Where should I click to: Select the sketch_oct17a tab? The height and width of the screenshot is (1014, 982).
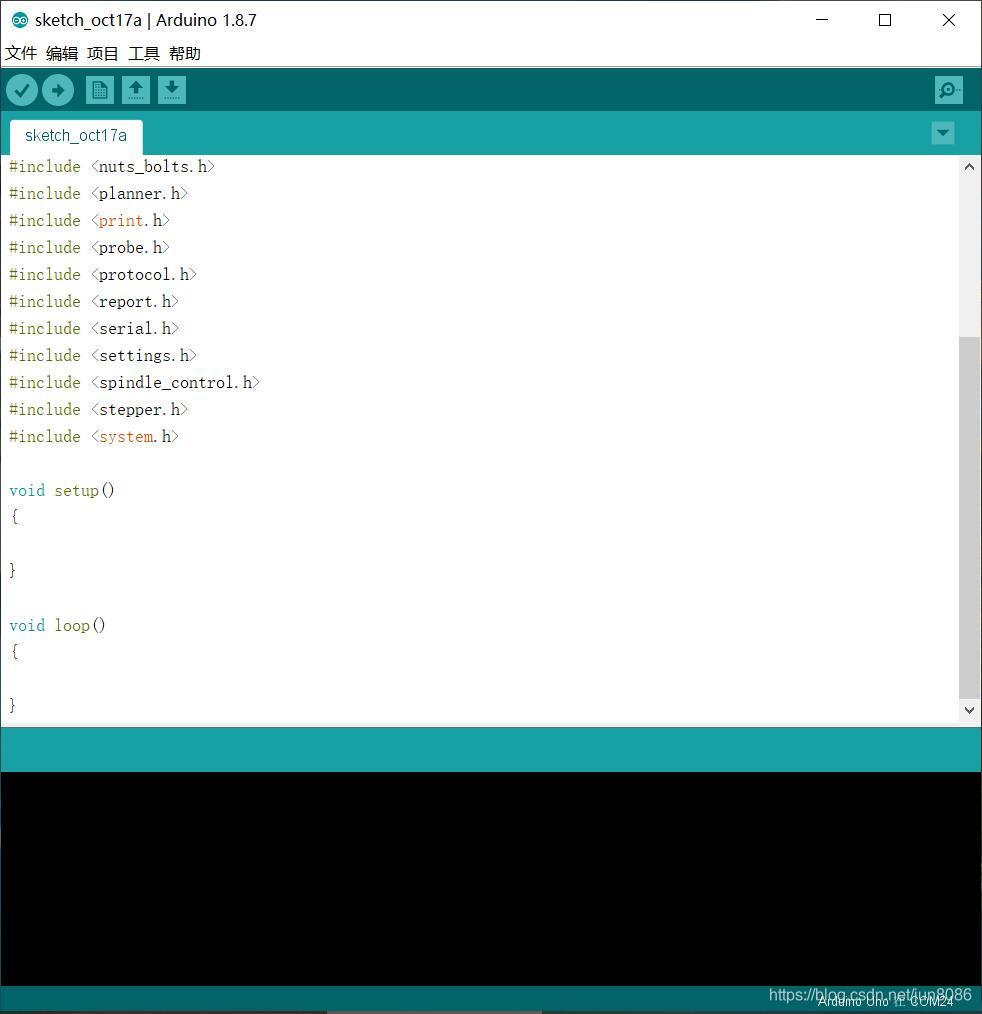(76, 136)
